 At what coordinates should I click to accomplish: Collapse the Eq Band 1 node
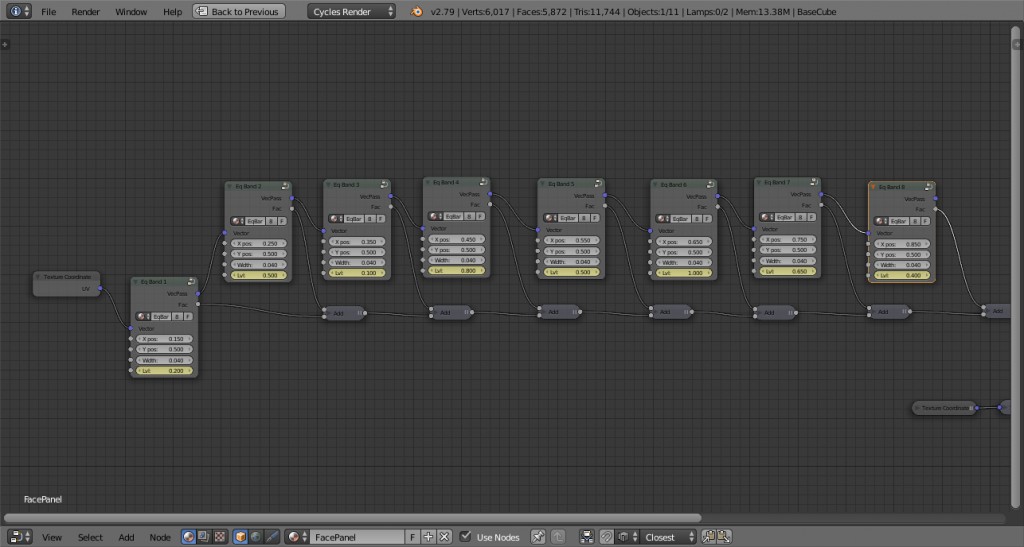(x=135, y=282)
